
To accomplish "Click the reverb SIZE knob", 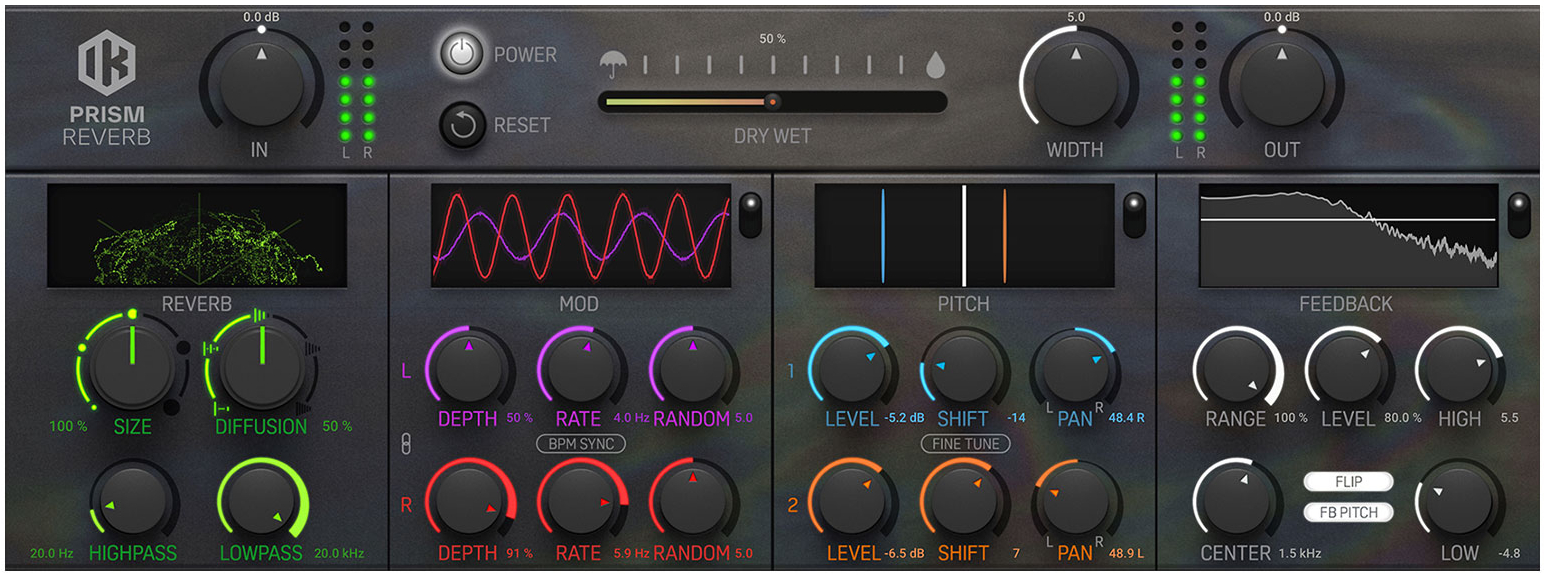I will 132,366.
